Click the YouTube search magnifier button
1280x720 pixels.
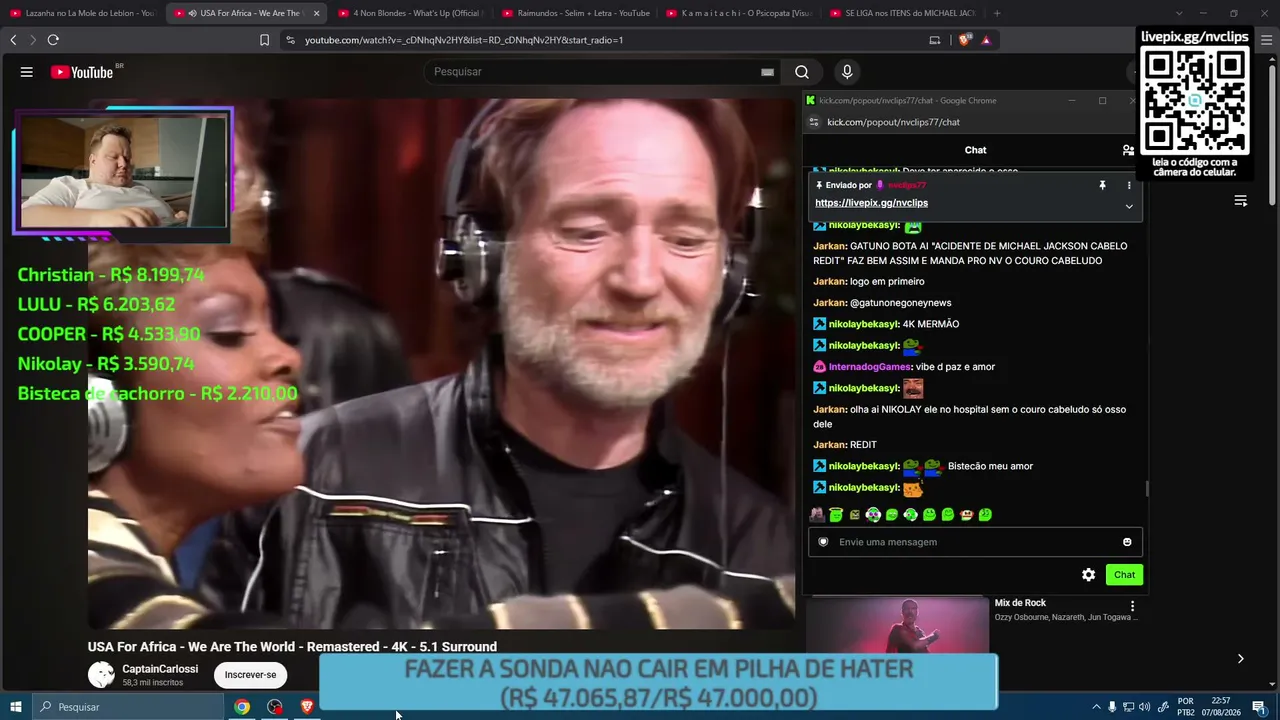802,72
